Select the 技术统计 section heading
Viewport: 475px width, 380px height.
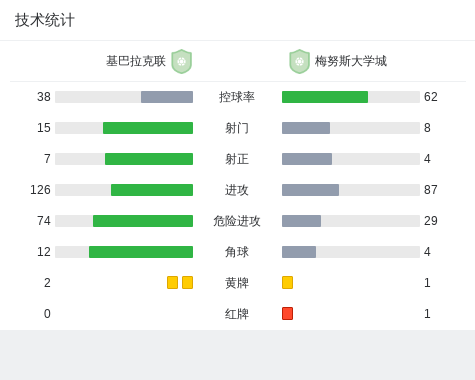click(45, 20)
